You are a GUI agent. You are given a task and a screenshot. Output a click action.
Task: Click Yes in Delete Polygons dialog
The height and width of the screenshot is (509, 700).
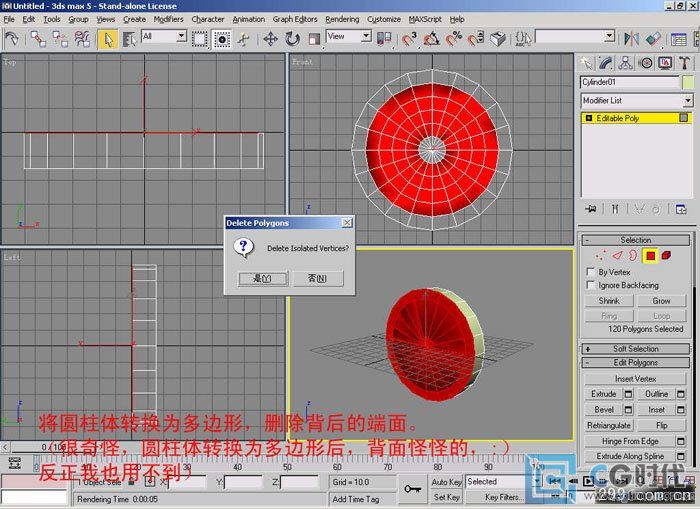pyautogui.click(x=262, y=279)
